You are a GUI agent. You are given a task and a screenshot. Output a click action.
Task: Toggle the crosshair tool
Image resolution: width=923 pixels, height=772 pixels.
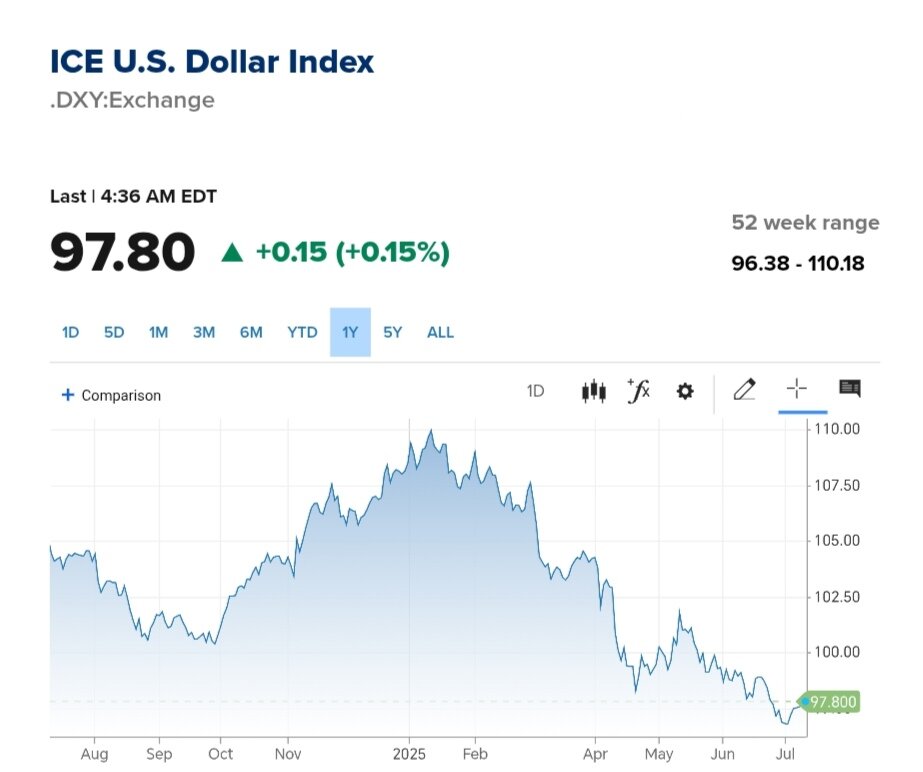[797, 389]
